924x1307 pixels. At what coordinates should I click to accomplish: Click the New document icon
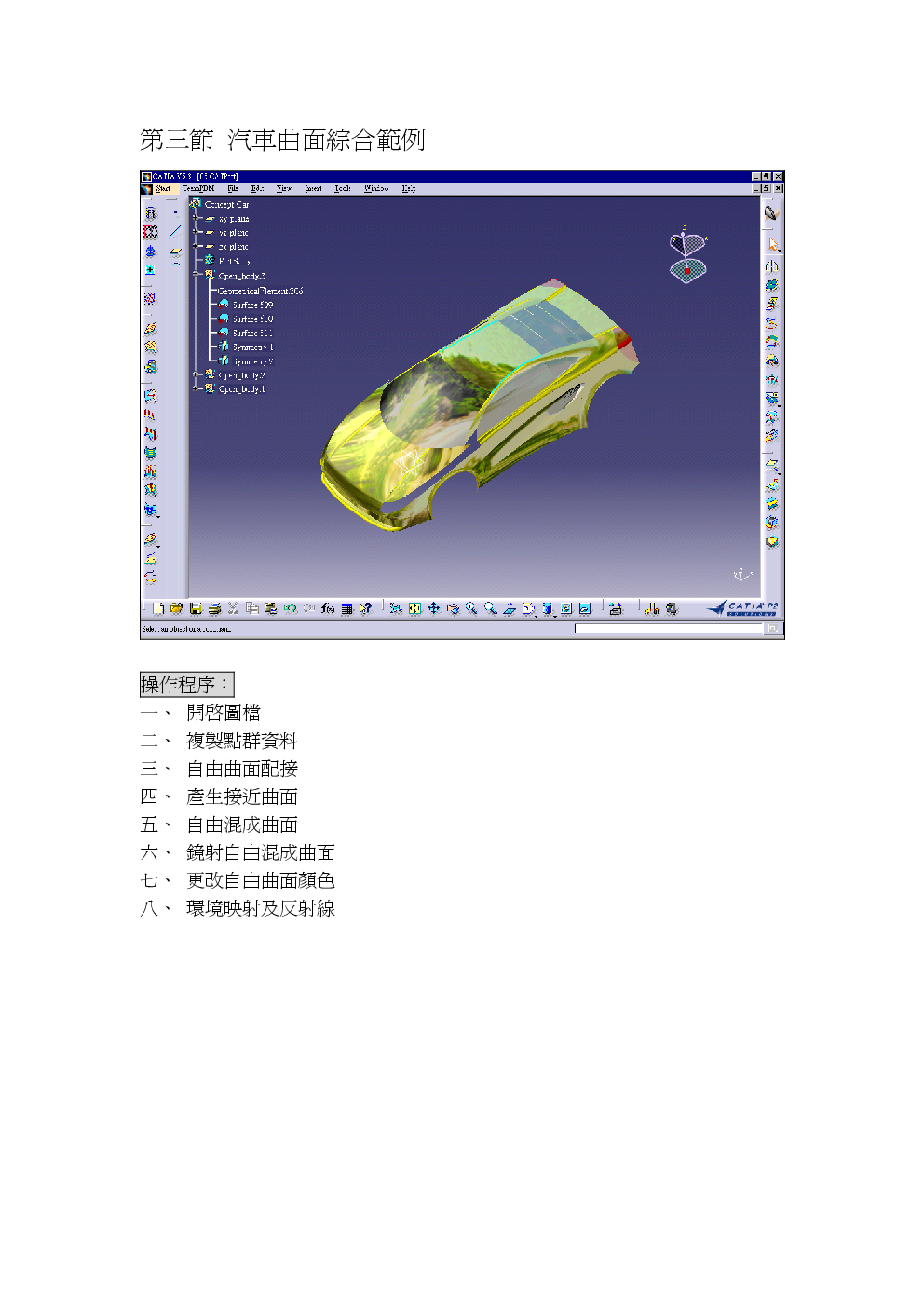[158, 608]
